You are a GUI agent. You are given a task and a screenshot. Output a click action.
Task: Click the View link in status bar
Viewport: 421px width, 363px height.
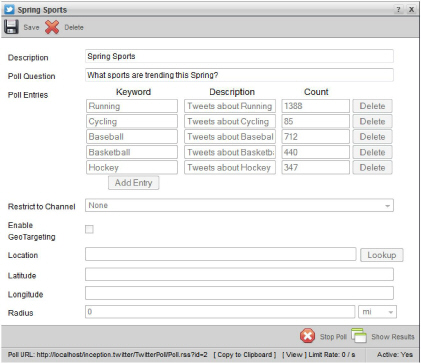(294, 355)
